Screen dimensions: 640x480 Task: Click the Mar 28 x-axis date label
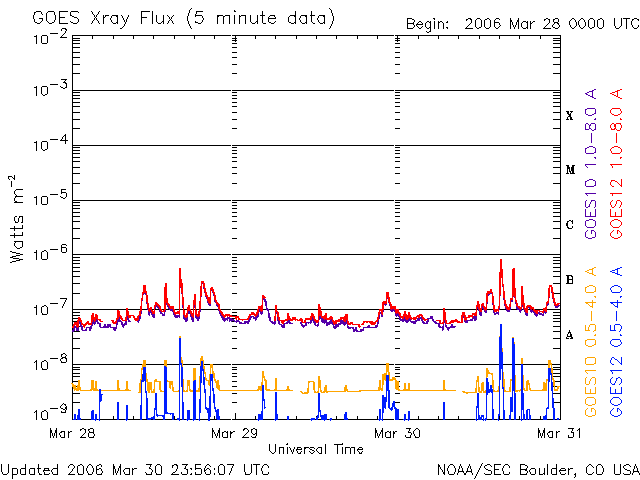[70, 434]
